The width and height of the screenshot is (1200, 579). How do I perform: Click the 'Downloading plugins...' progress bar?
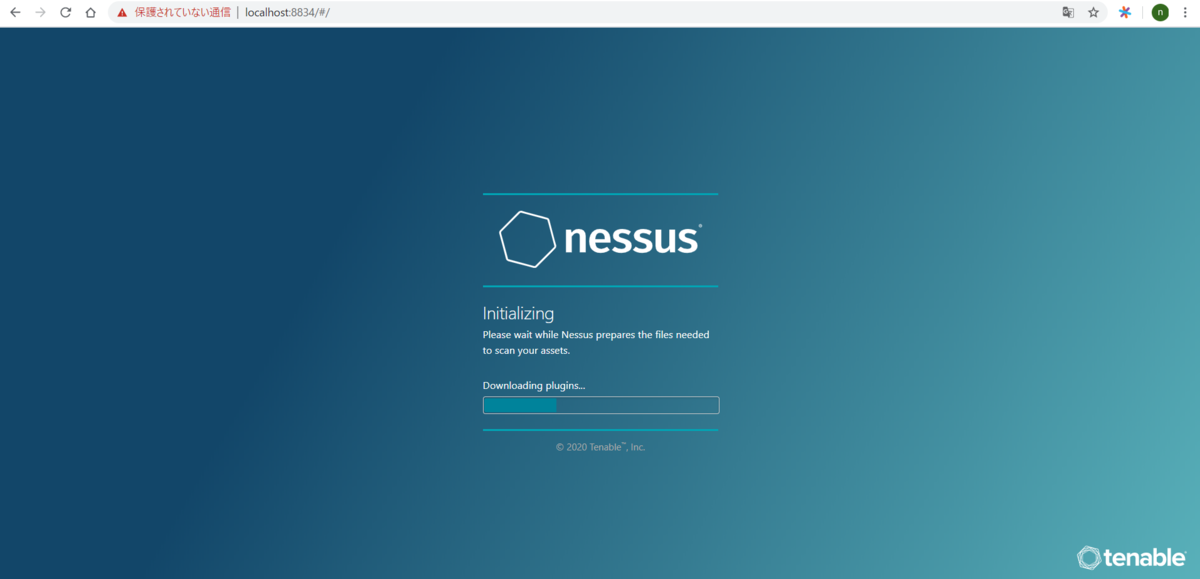601,405
